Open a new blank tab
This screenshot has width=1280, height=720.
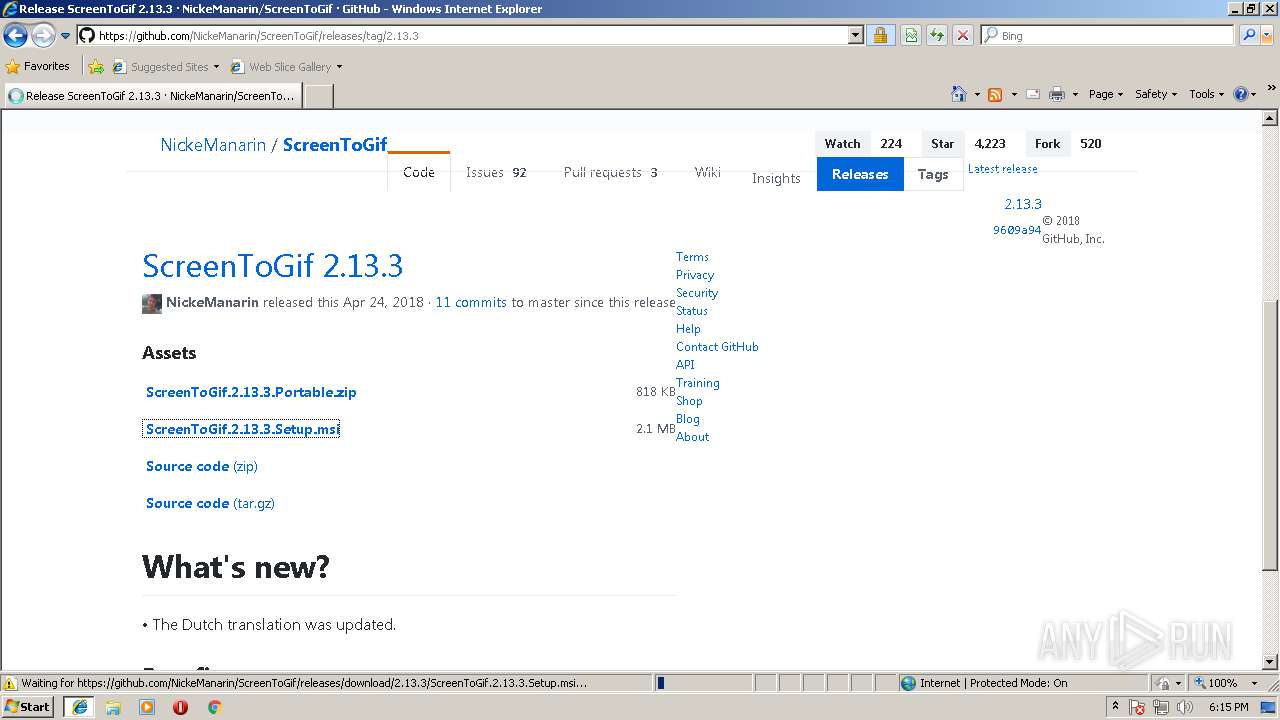coord(318,96)
